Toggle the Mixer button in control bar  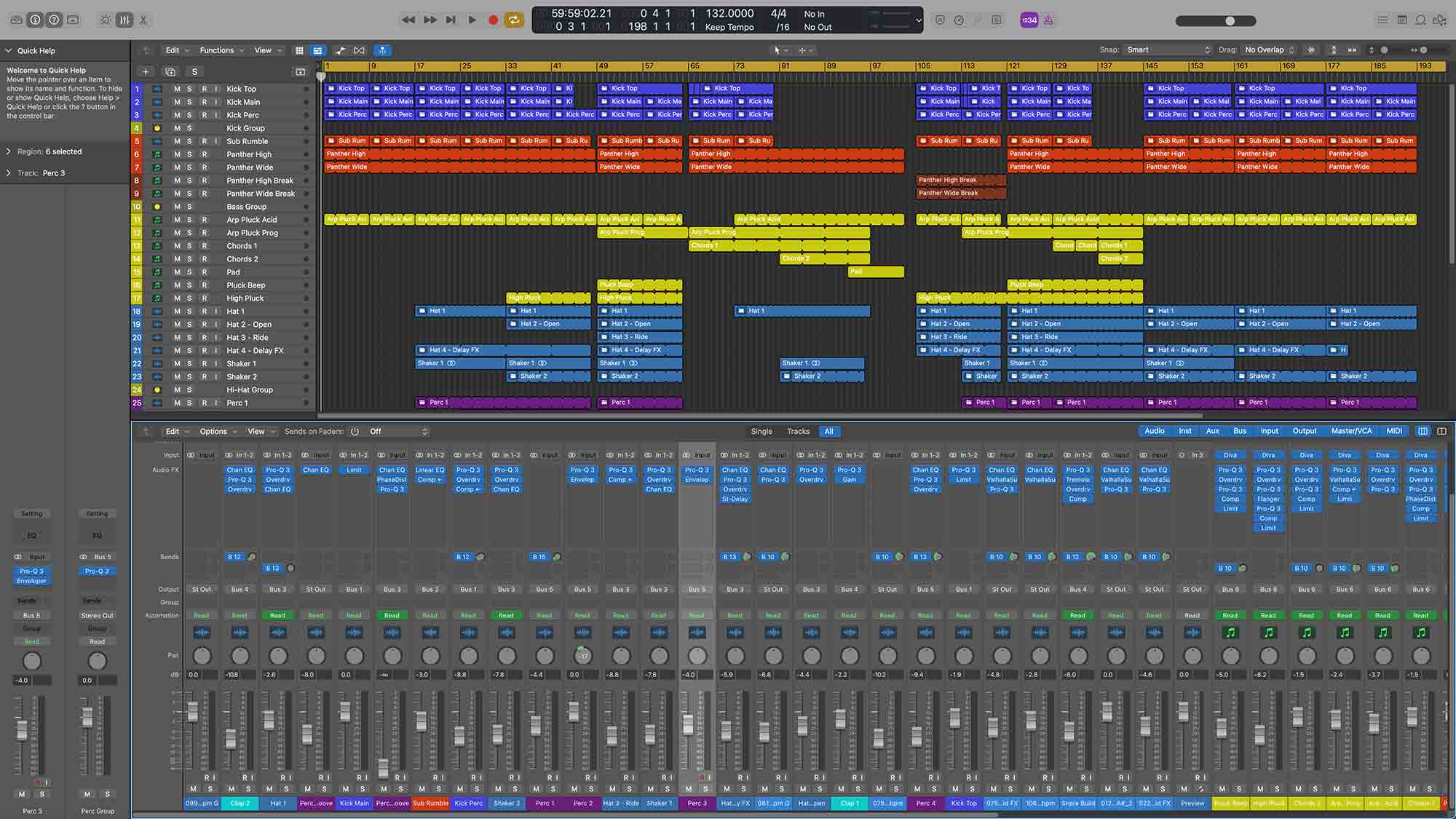tap(124, 20)
